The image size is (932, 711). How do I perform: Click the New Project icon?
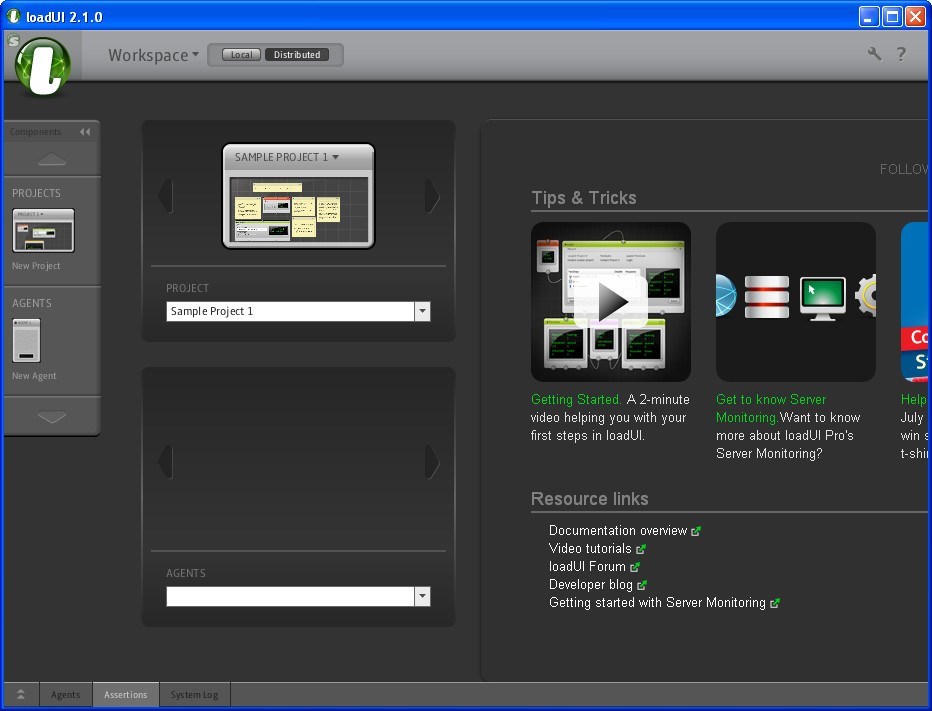point(43,231)
